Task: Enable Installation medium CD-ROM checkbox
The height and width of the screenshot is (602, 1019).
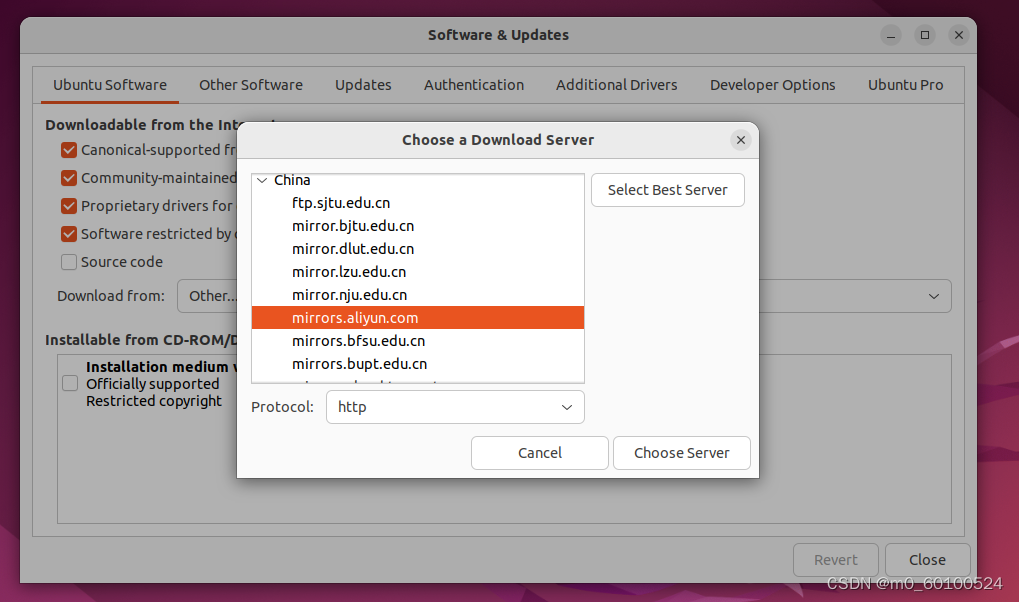Action: pyautogui.click(x=70, y=384)
